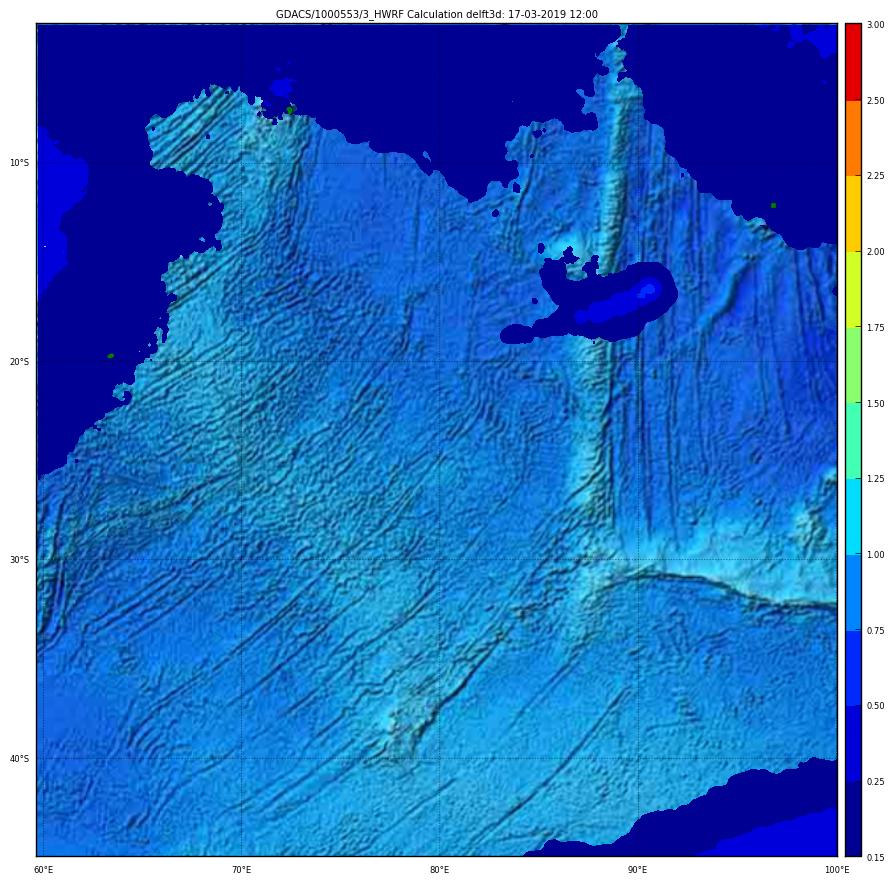895x883 pixels.
Task: Click the red 2.50–3.00 colorbar segment
Action: coord(852,61)
